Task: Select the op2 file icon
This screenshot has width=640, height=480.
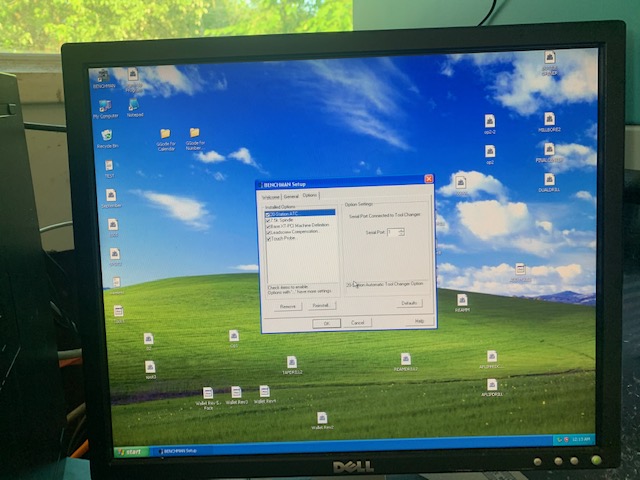Action: click(x=490, y=154)
